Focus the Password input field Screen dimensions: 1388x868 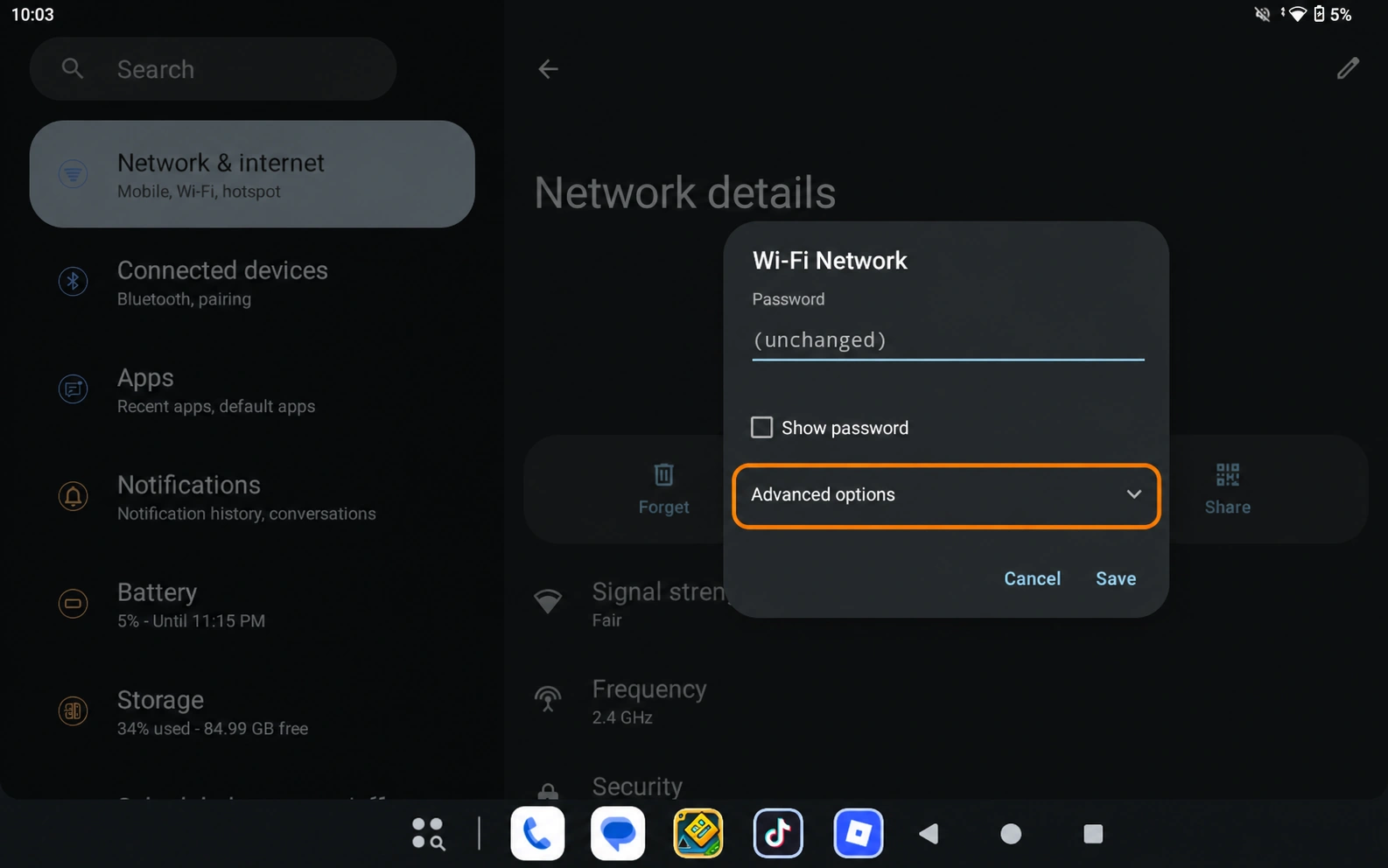click(x=948, y=340)
